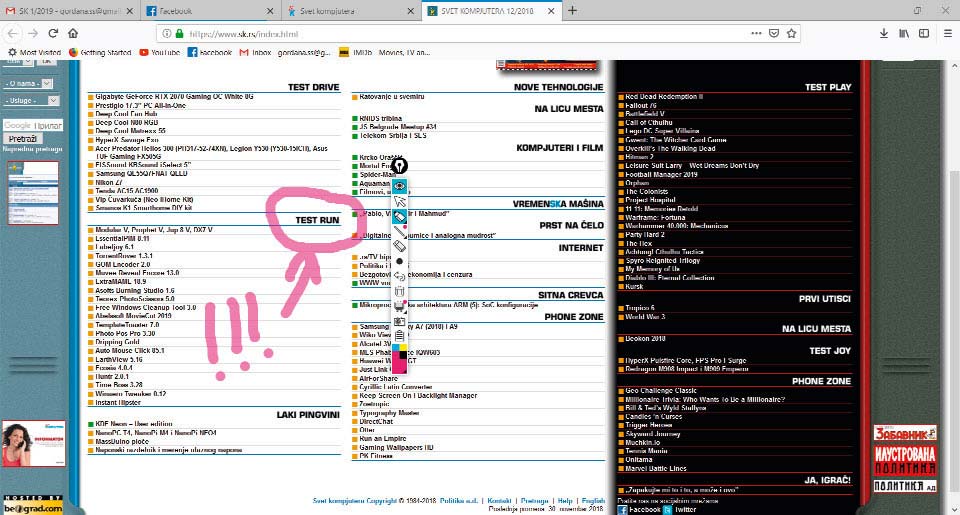Open the Most Visited bookmarks folder

pos(34,53)
